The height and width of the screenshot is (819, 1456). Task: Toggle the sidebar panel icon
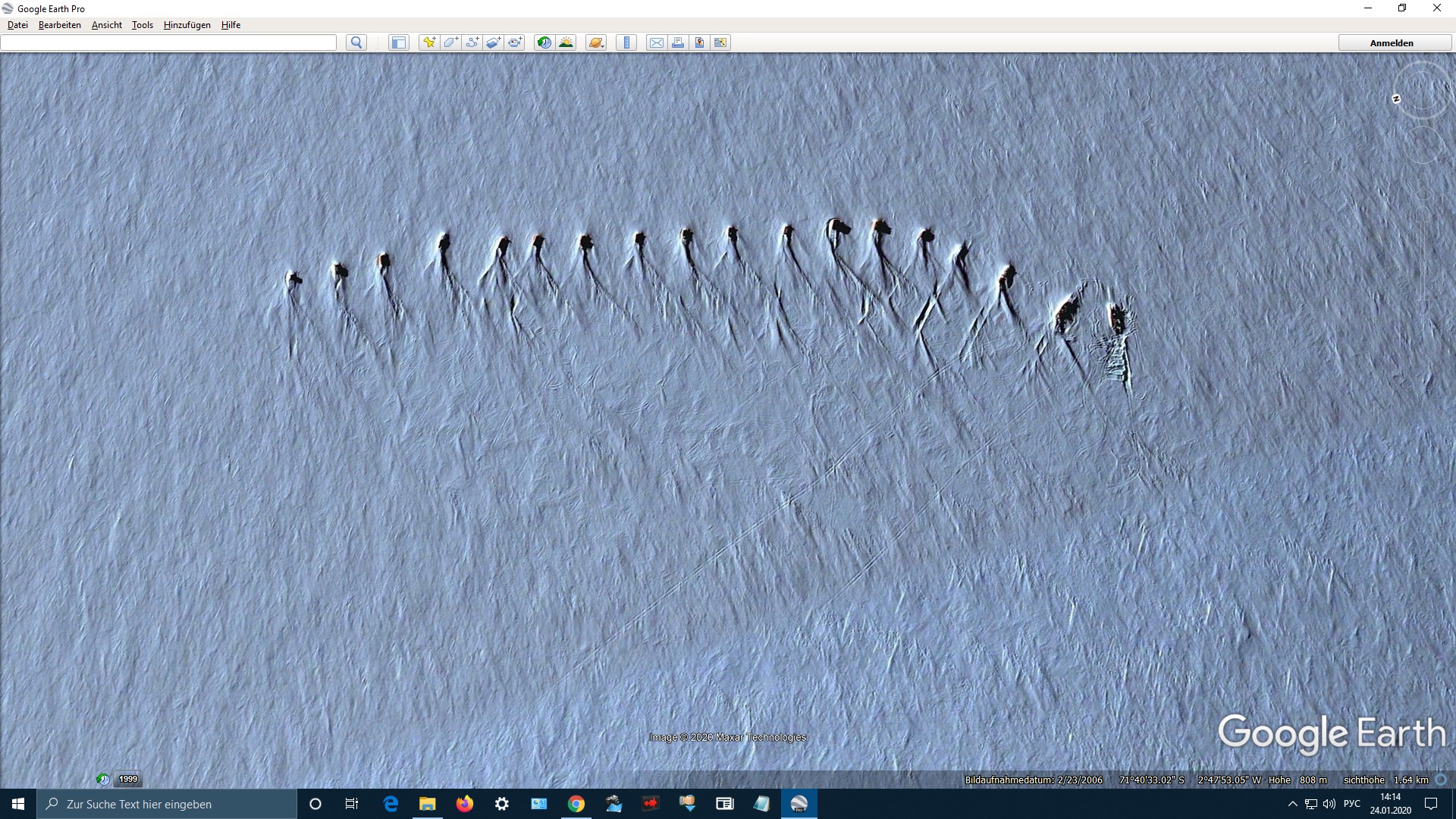click(398, 42)
